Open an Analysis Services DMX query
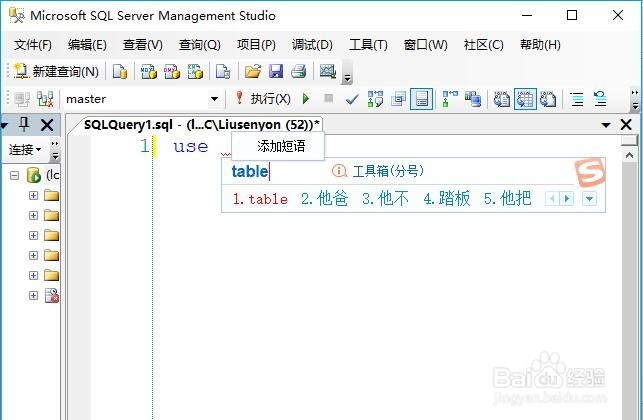643x420 pixels. point(172,71)
